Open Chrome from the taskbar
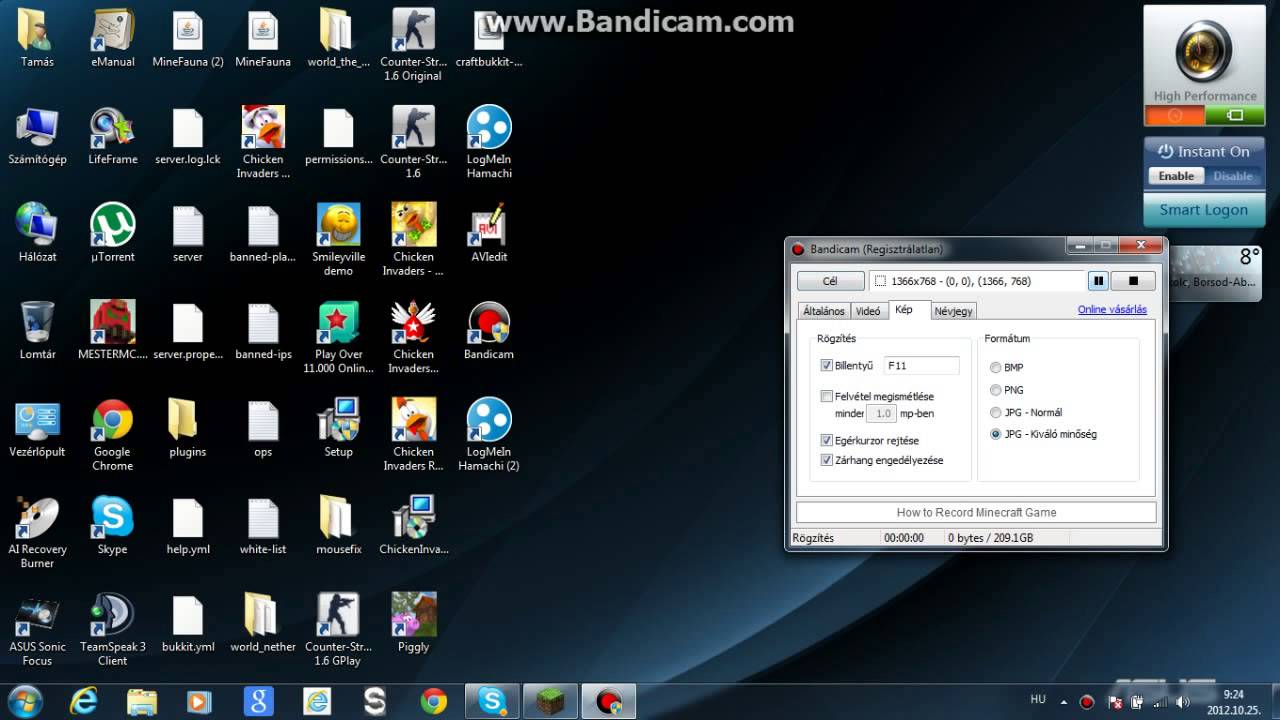 (433, 701)
